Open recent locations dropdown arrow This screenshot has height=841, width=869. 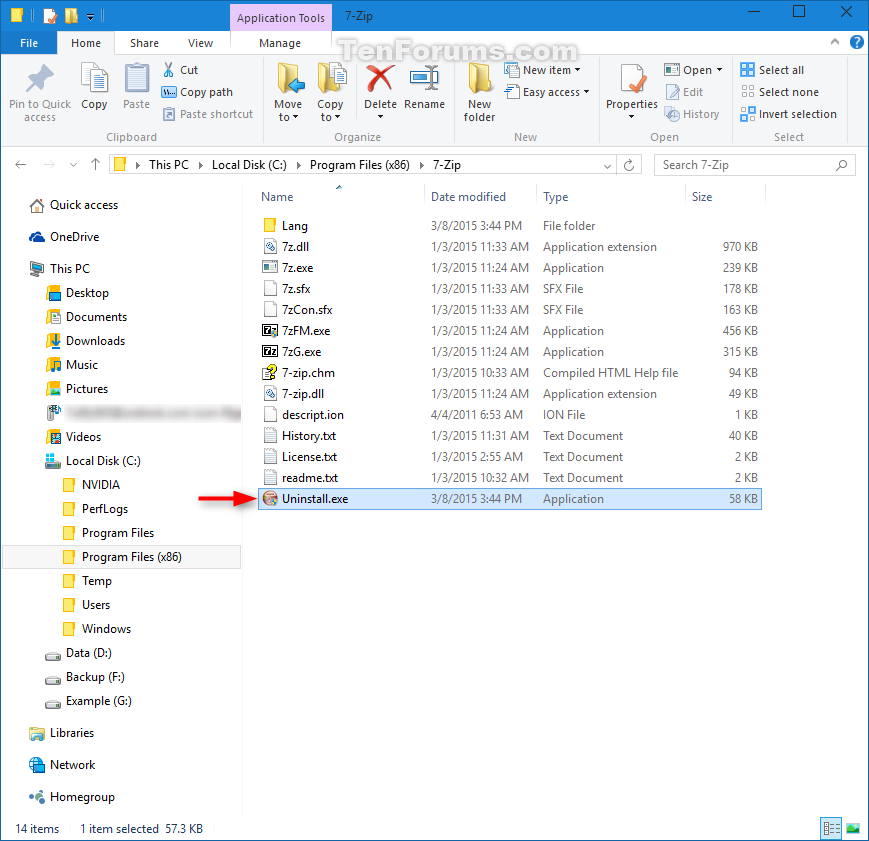(x=73, y=165)
